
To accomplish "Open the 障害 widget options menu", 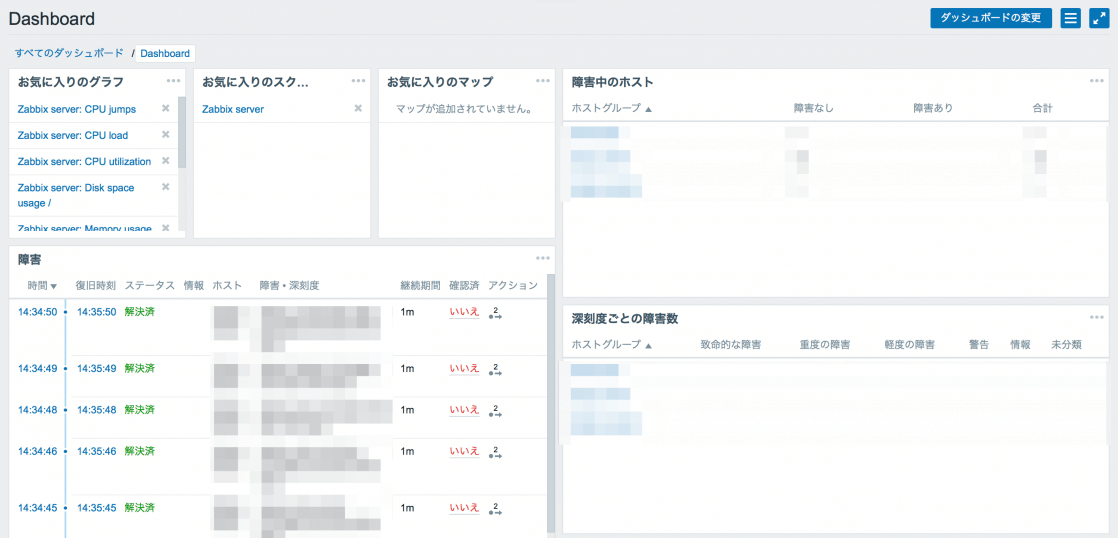I will [543, 258].
